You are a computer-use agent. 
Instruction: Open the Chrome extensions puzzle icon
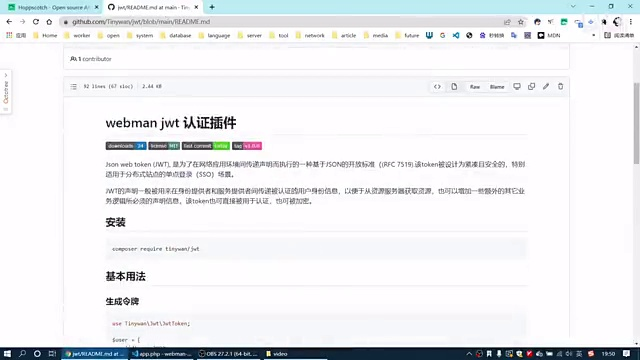pyautogui.click(x=604, y=22)
